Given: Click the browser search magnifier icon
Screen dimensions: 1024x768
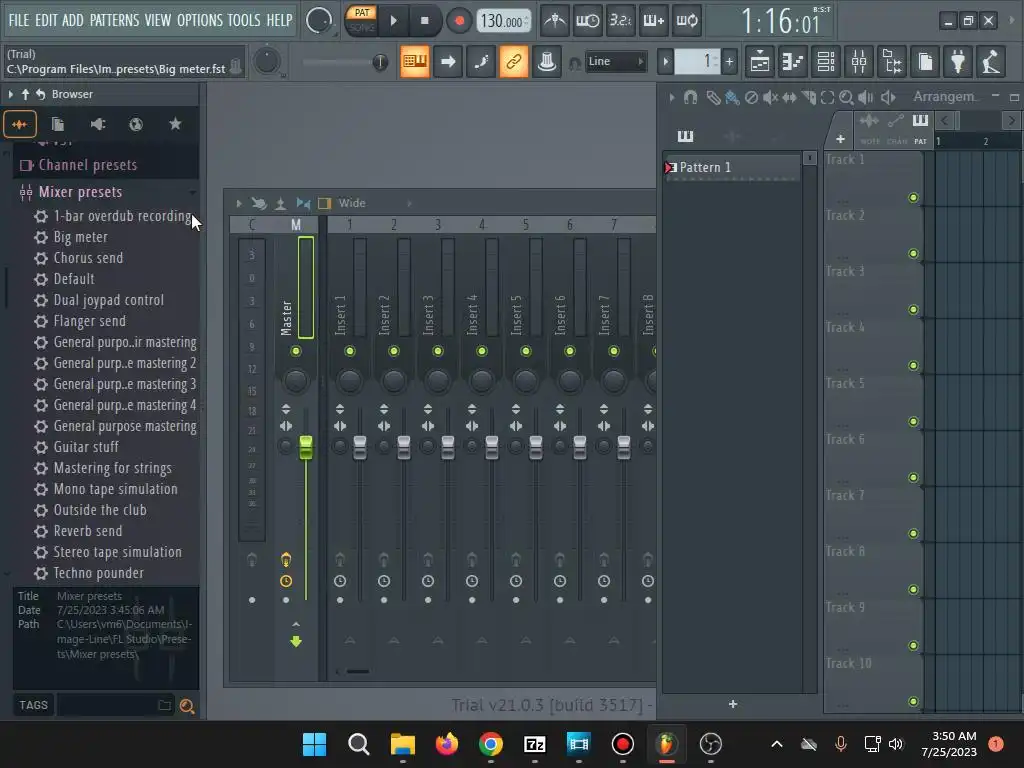Looking at the screenshot, I should tap(187, 705).
